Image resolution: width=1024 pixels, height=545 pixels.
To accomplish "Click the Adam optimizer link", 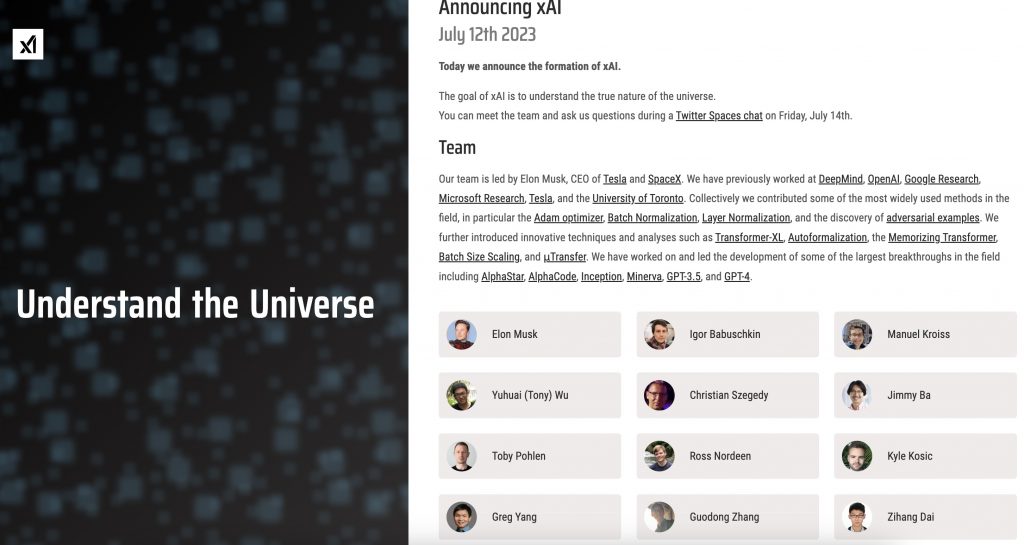I will 568,218.
